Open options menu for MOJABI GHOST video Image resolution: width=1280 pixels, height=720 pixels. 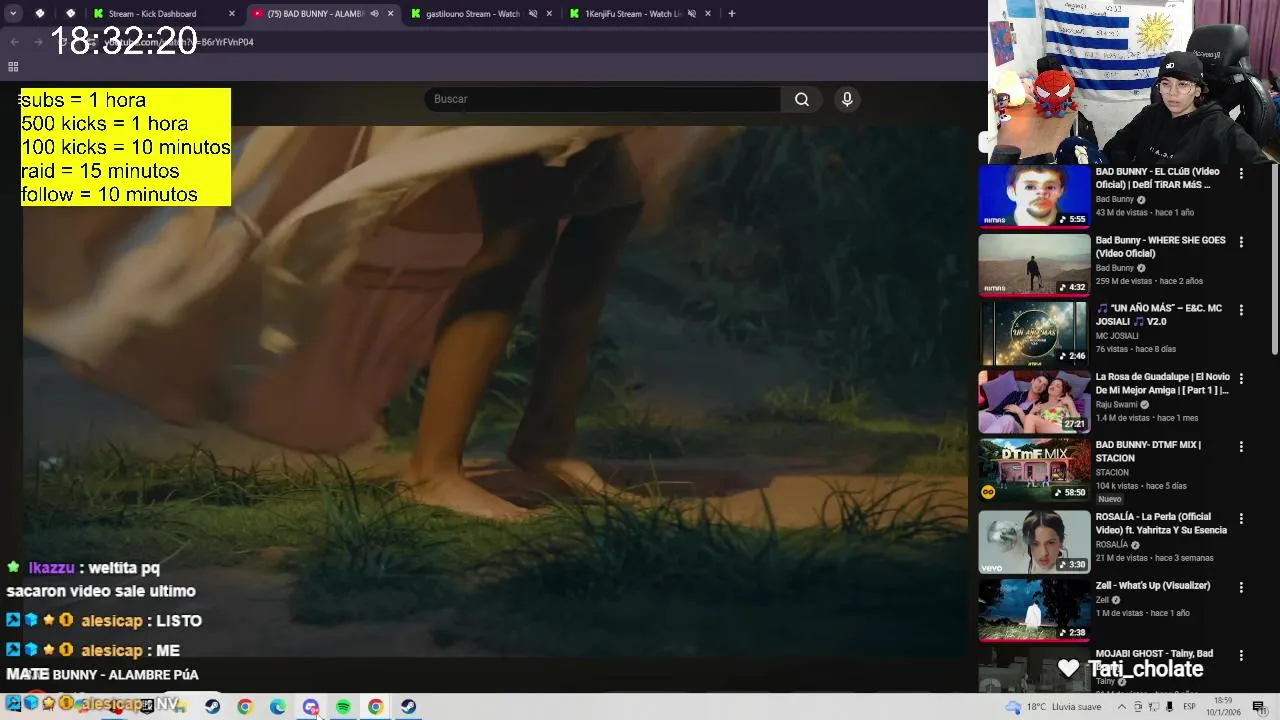pyautogui.click(x=1241, y=655)
